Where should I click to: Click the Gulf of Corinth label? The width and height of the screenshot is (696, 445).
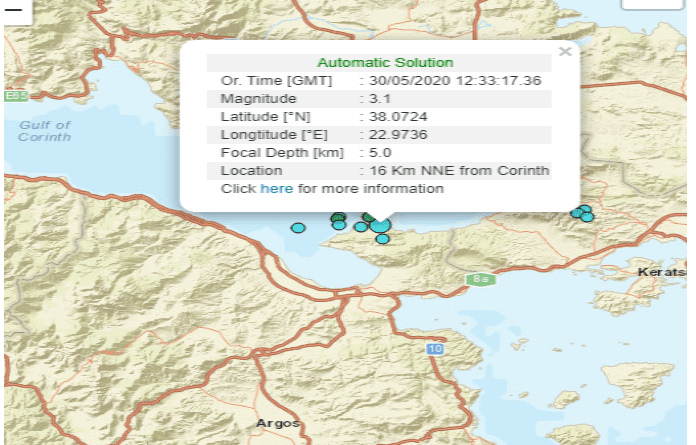[x=44, y=131]
